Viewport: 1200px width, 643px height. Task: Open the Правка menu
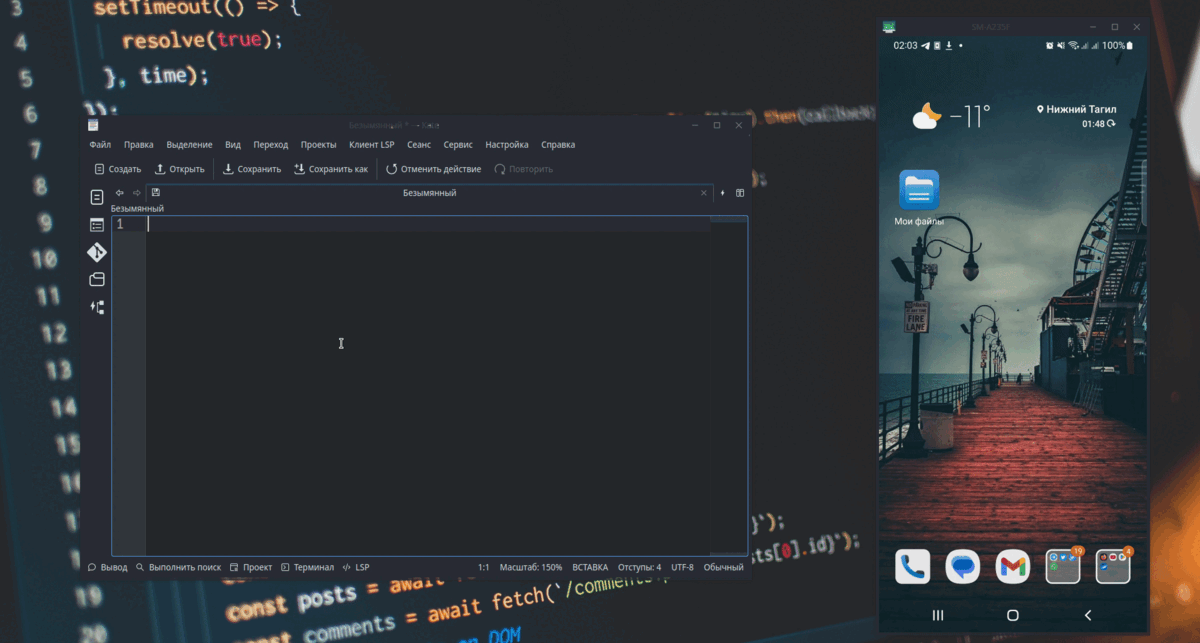tap(139, 145)
